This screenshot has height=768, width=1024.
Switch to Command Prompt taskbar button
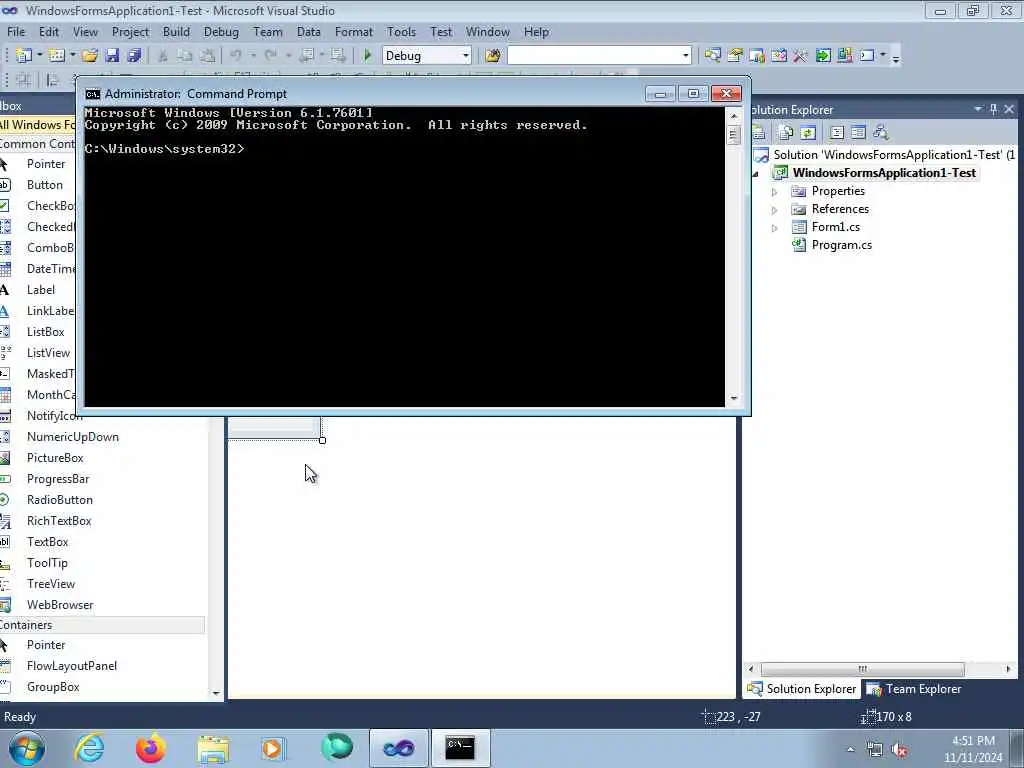pyautogui.click(x=460, y=748)
